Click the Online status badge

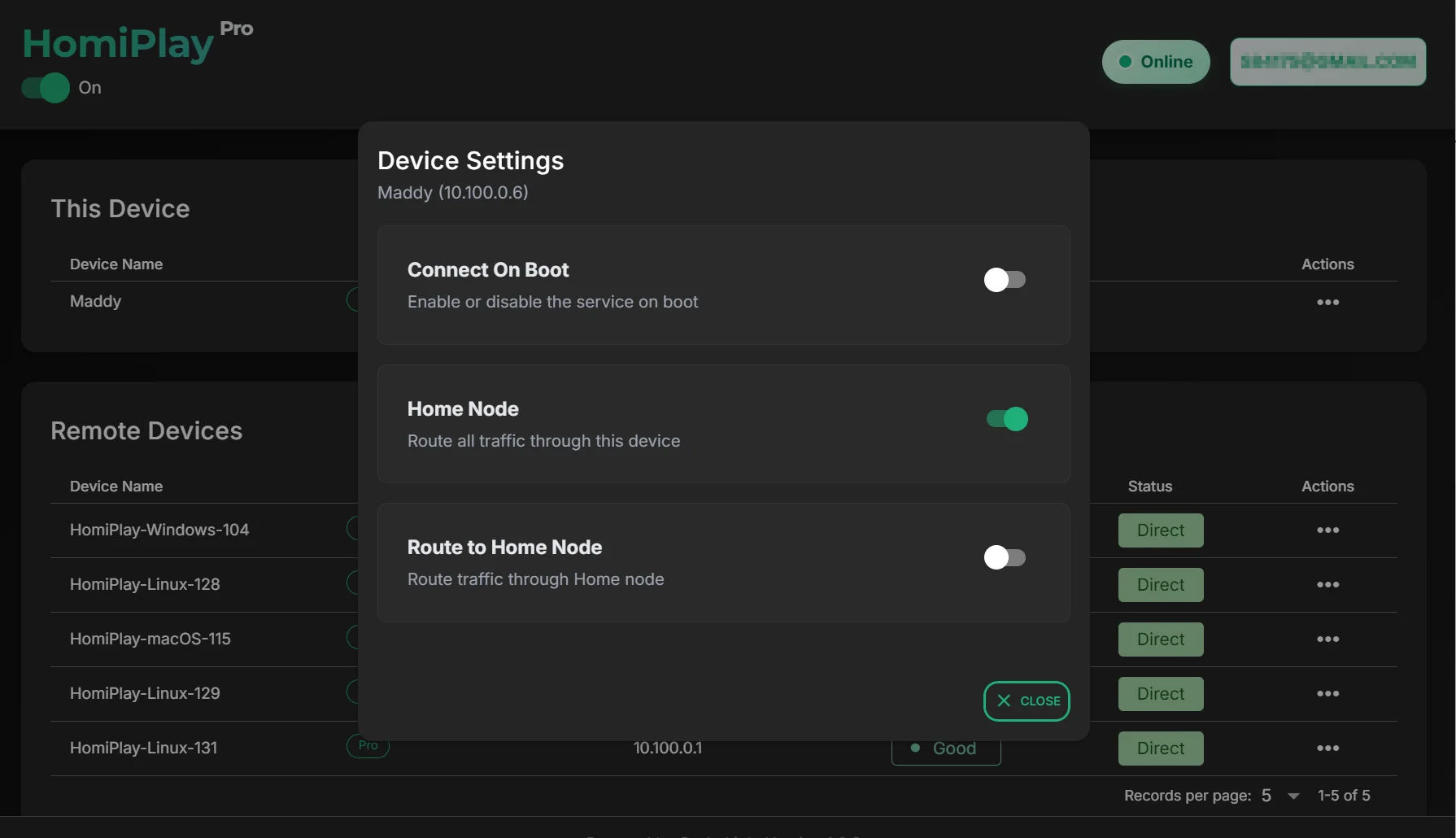tap(1155, 62)
